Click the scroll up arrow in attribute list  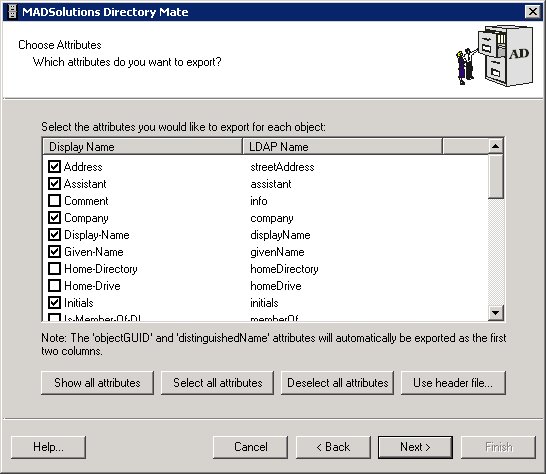point(496,146)
